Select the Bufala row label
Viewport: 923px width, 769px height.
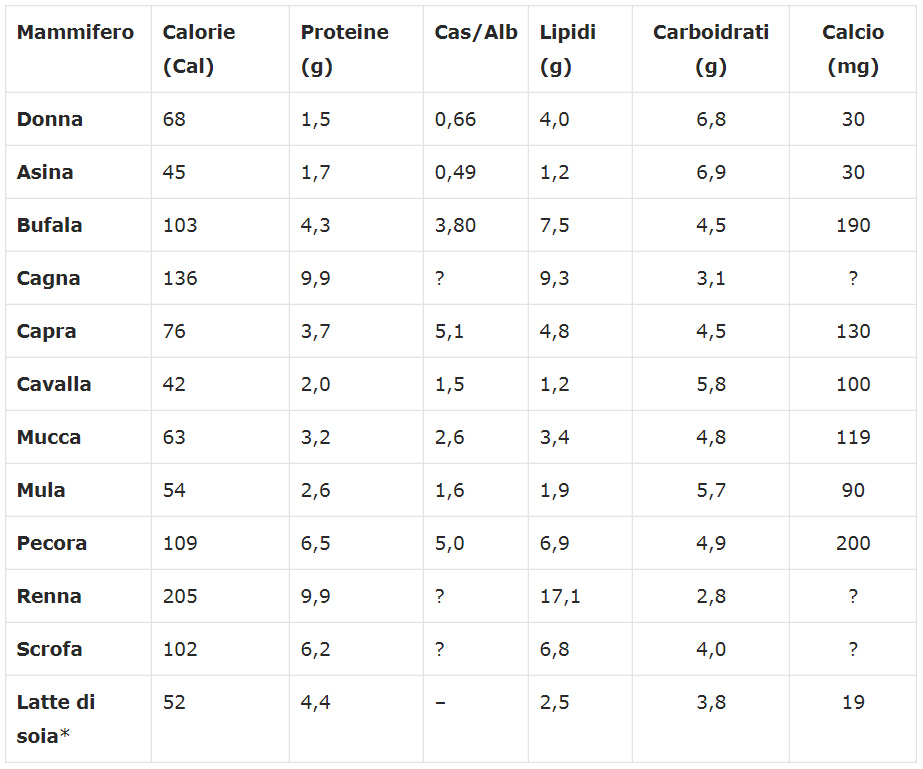50,225
